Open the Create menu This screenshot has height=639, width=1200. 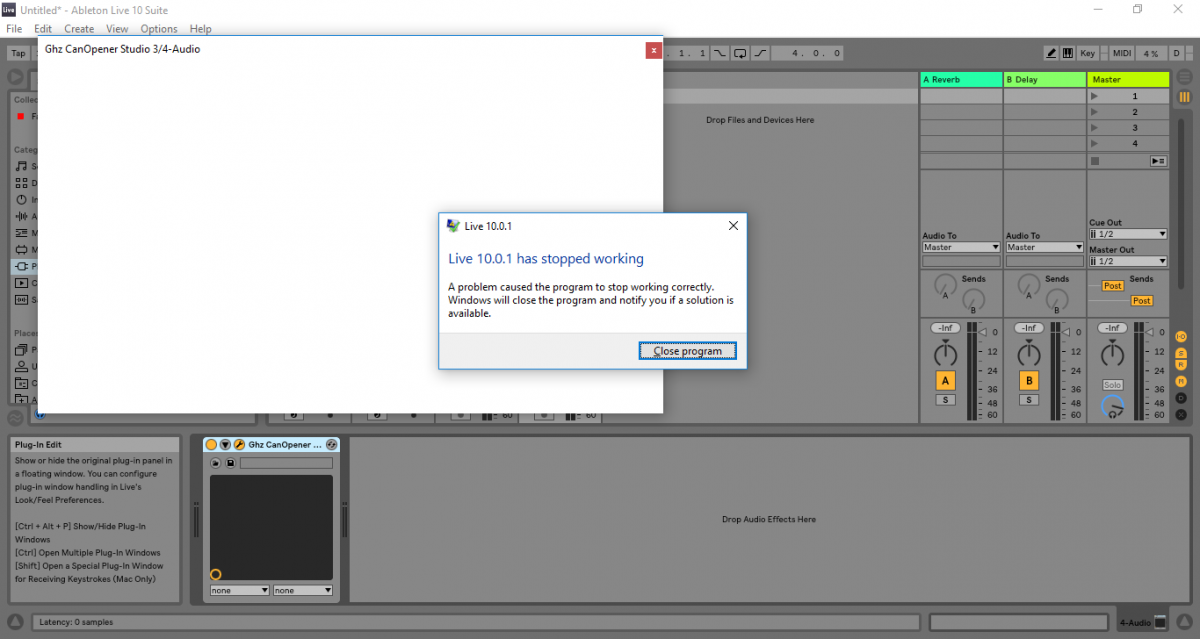coord(79,29)
